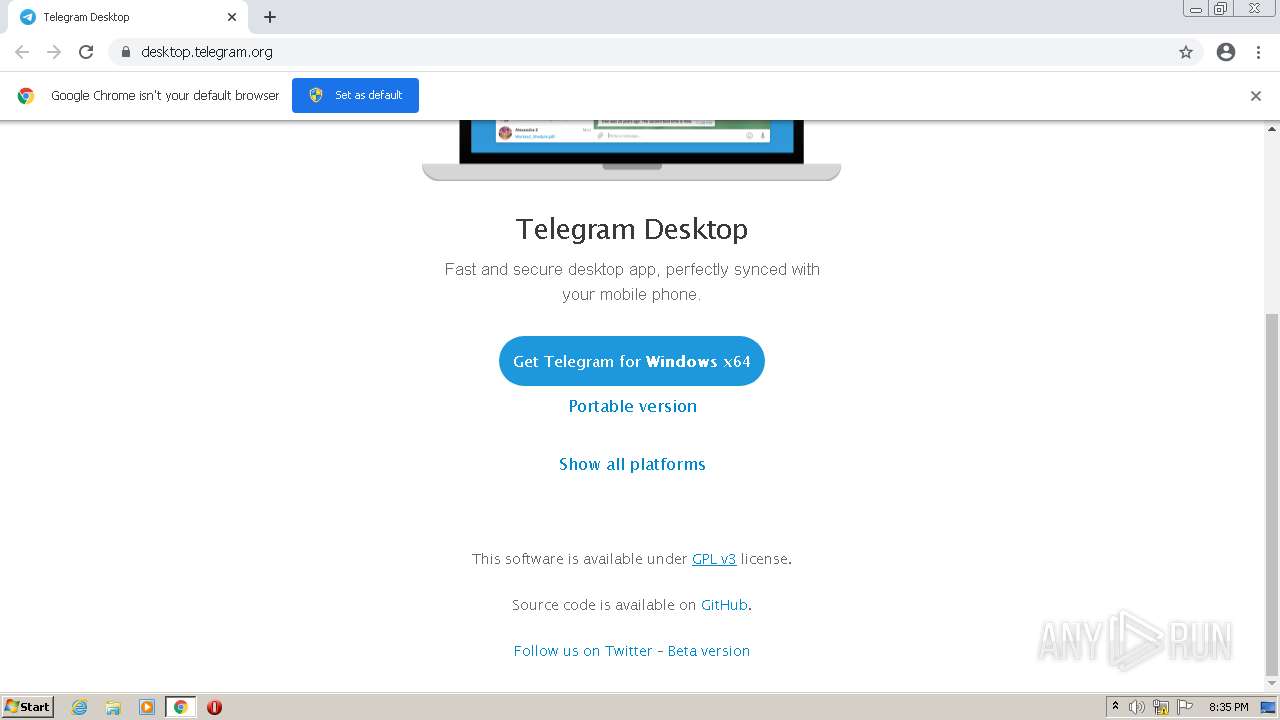The width and height of the screenshot is (1280, 720).
Task: Close the Telegram Desktop tab
Action: (232, 17)
